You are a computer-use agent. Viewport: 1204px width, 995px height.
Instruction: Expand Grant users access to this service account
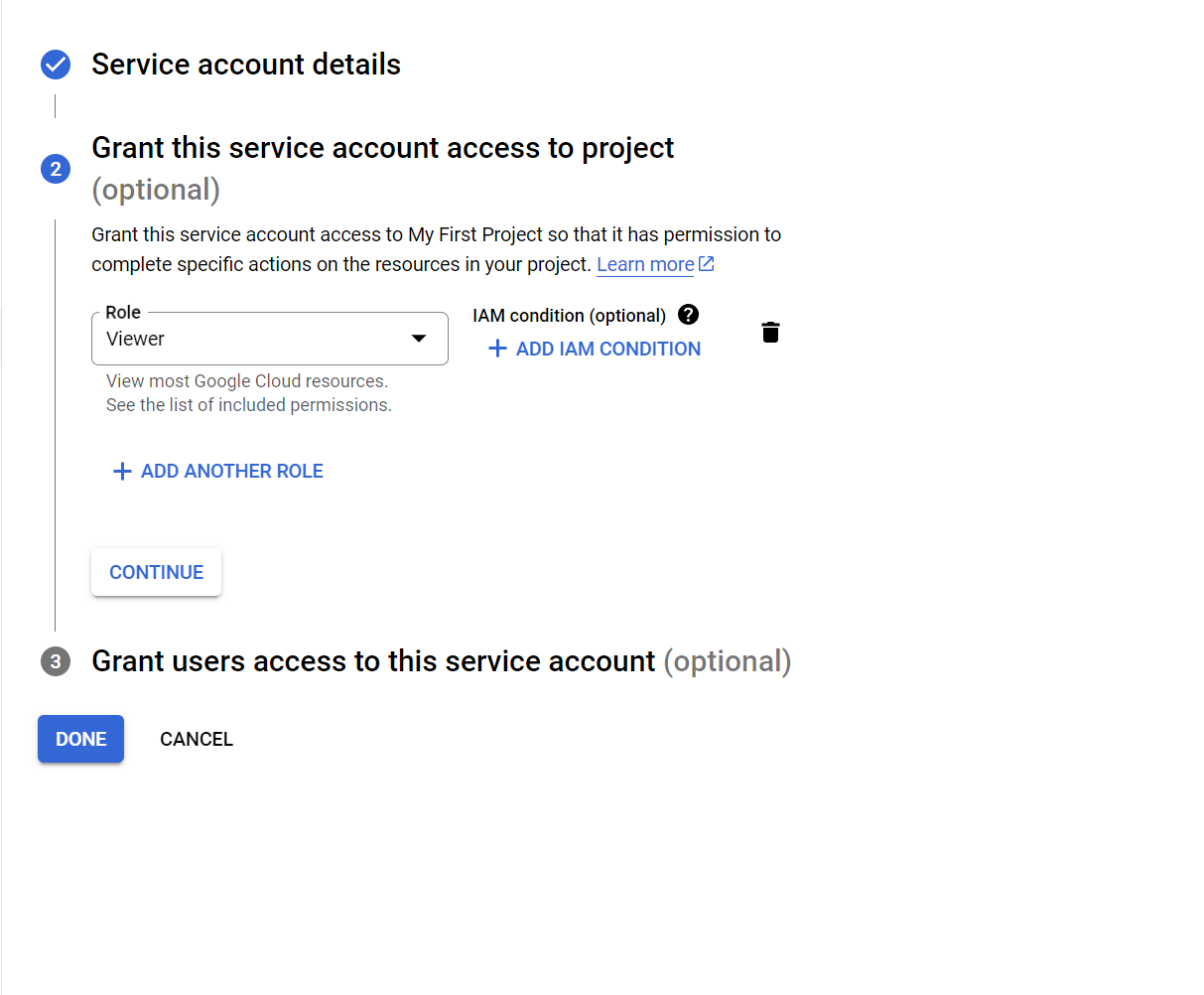click(373, 661)
